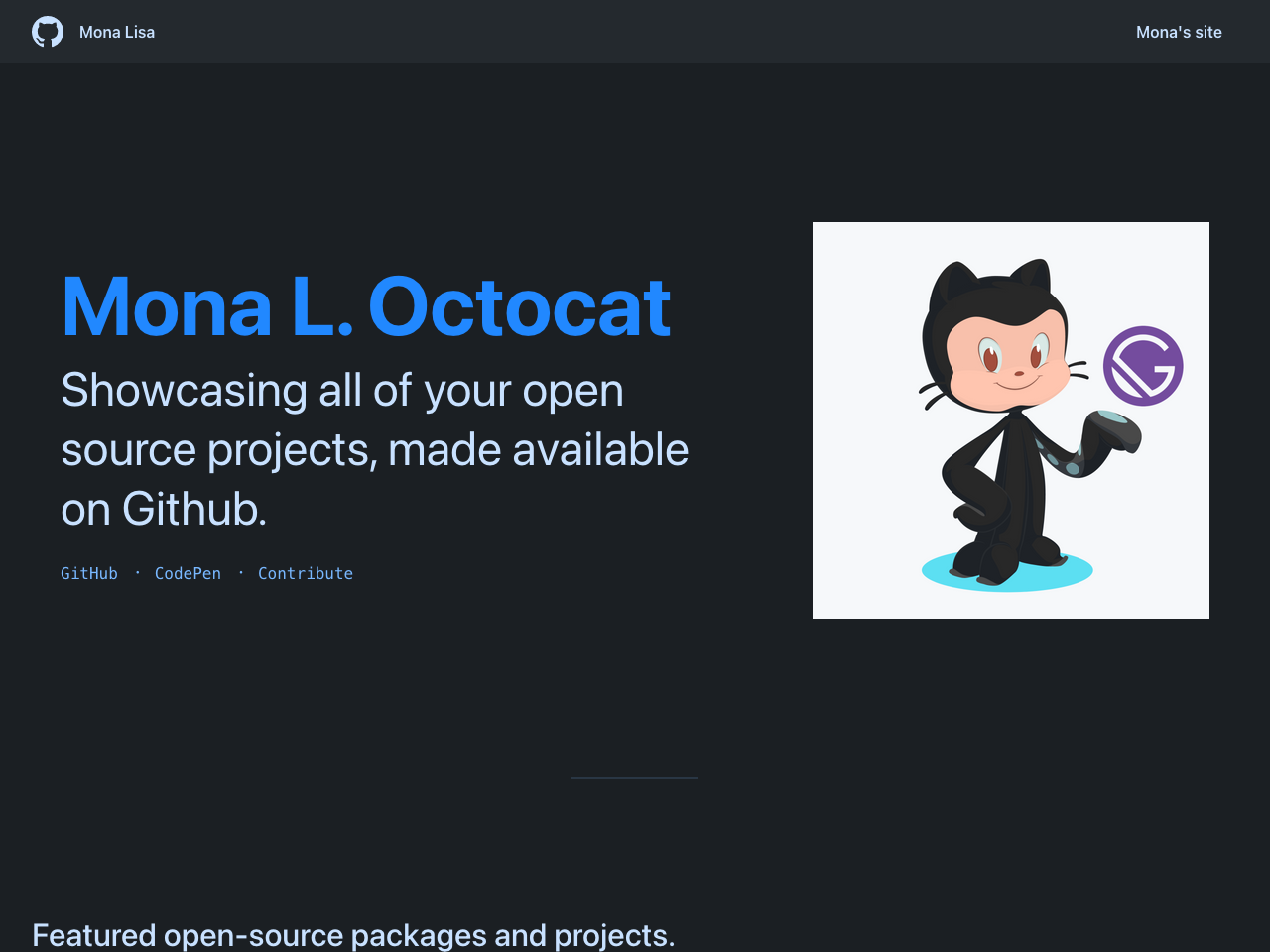The height and width of the screenshot is (952, 1270).
Task: Select the "Mona Lisa" header title
Action: 117,32
